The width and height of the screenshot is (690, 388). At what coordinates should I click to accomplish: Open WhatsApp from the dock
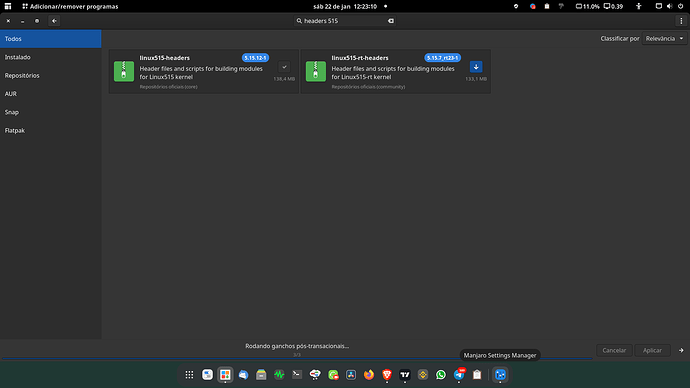440,375
